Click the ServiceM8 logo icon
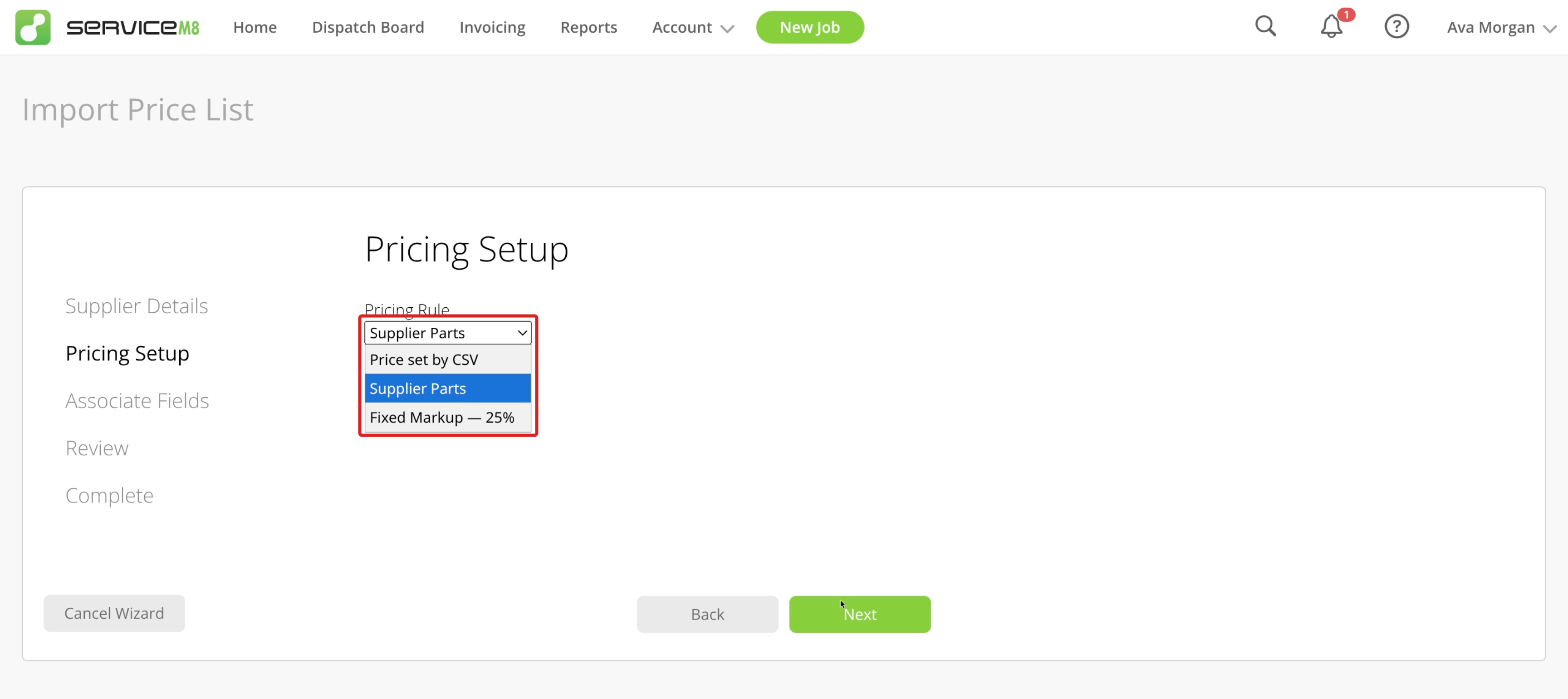 click(33, 27)
